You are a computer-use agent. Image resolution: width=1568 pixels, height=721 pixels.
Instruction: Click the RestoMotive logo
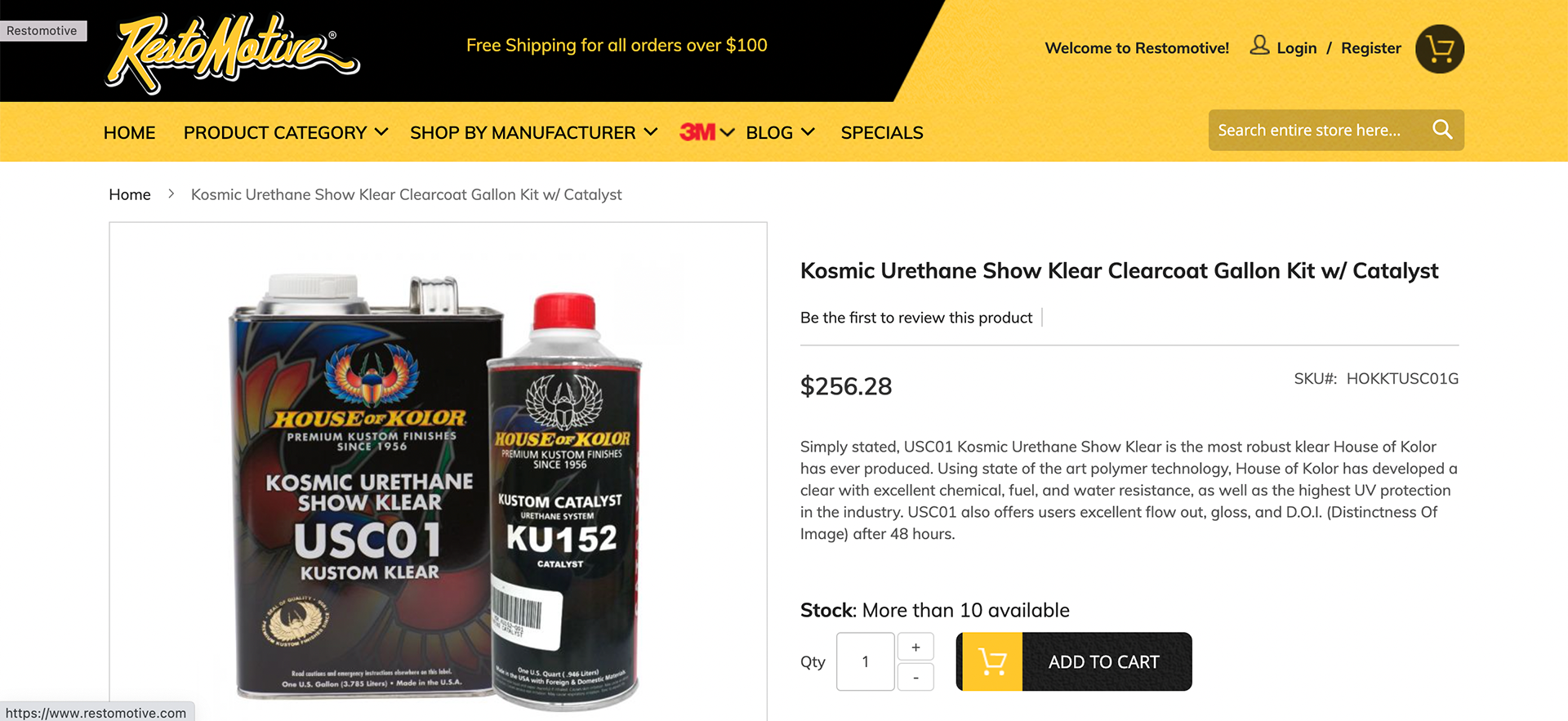[x=233, y=53]
